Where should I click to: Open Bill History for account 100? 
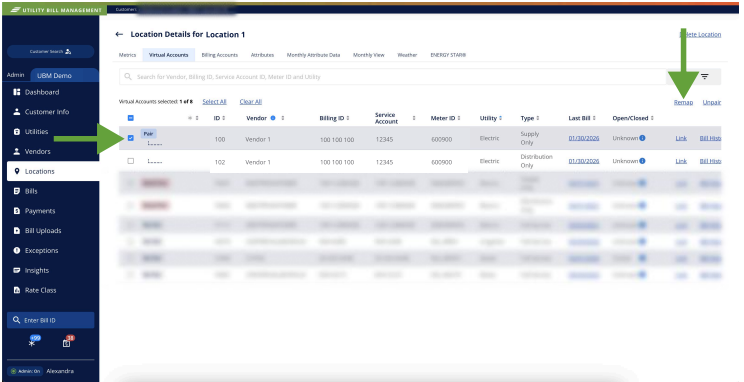coord(710,138)
